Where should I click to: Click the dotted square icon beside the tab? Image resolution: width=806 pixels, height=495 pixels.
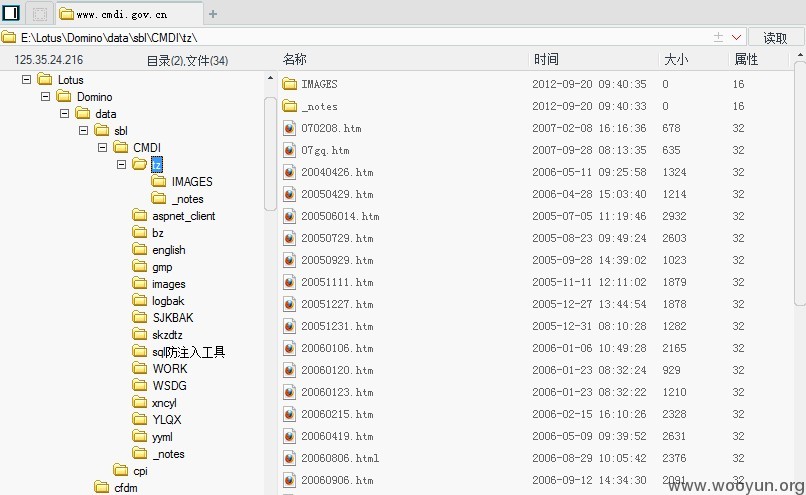pyautogui.click(x=40, y=13)
